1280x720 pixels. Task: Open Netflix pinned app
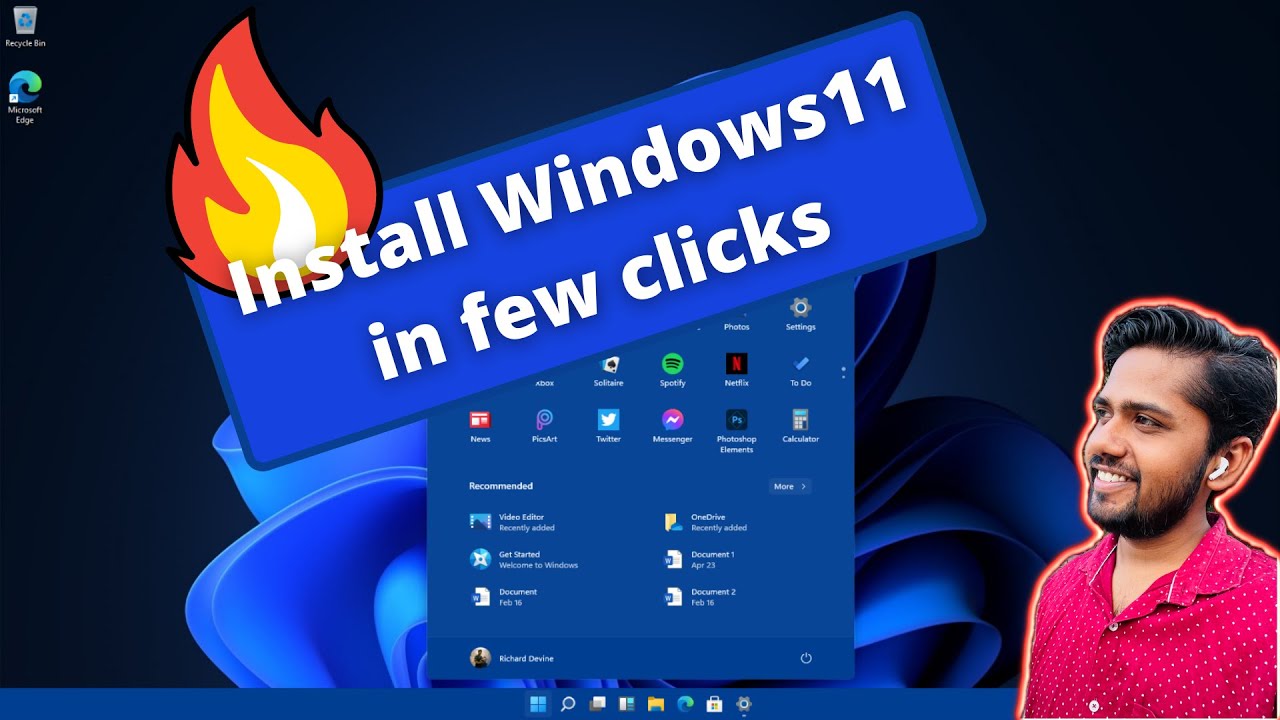(736, 371)
